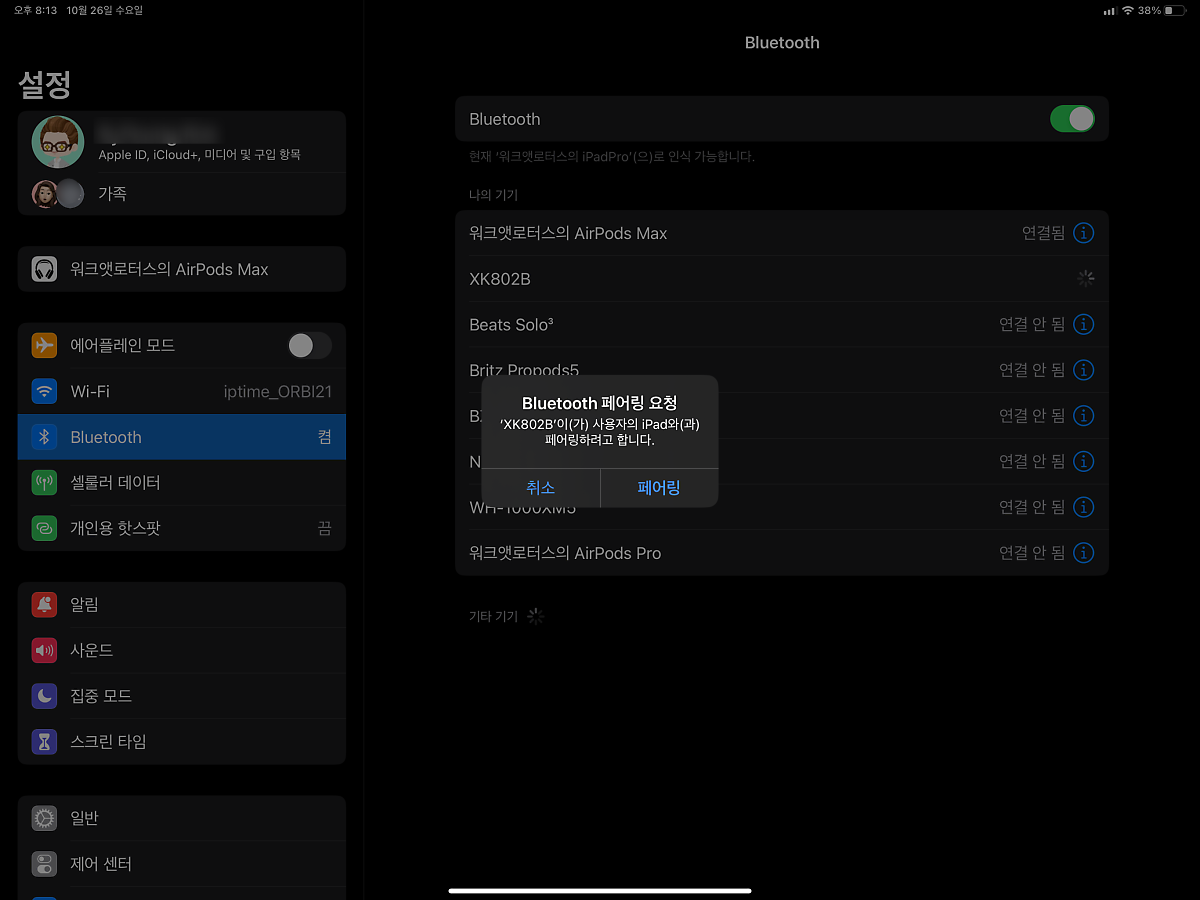Screen dimensions: 1200x900
Task: Tap the home indicator bar
Action: tap(600, 890)
